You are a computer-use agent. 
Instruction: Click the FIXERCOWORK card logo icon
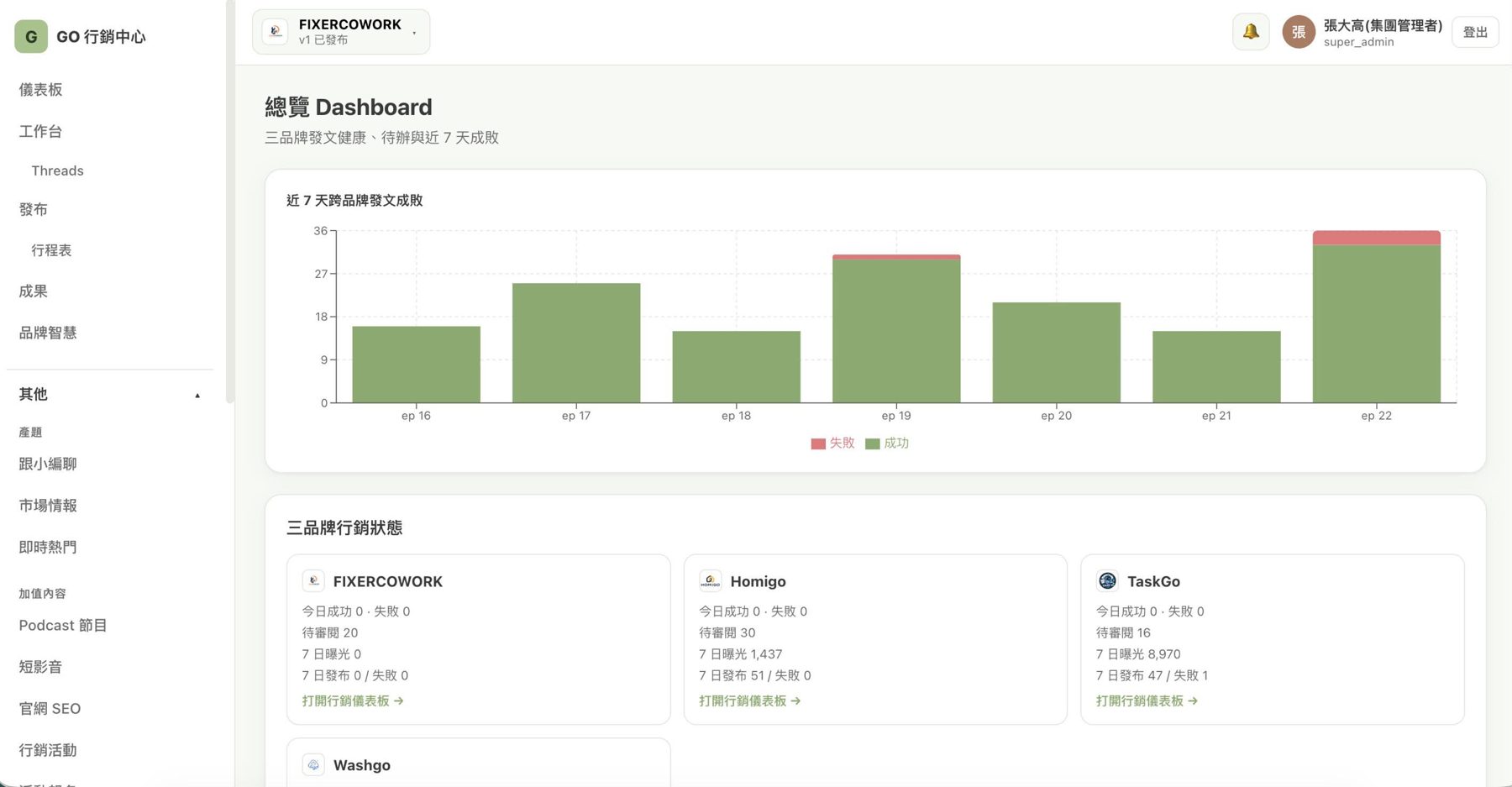(313, 581)
